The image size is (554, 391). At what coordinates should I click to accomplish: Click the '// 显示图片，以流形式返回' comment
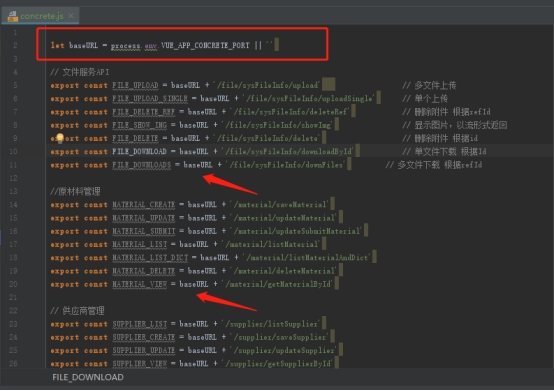pyautogui.click(x=455, y=125)
